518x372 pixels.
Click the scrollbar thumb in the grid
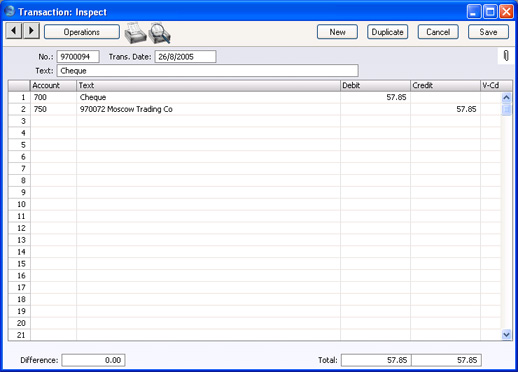(506, 109)
